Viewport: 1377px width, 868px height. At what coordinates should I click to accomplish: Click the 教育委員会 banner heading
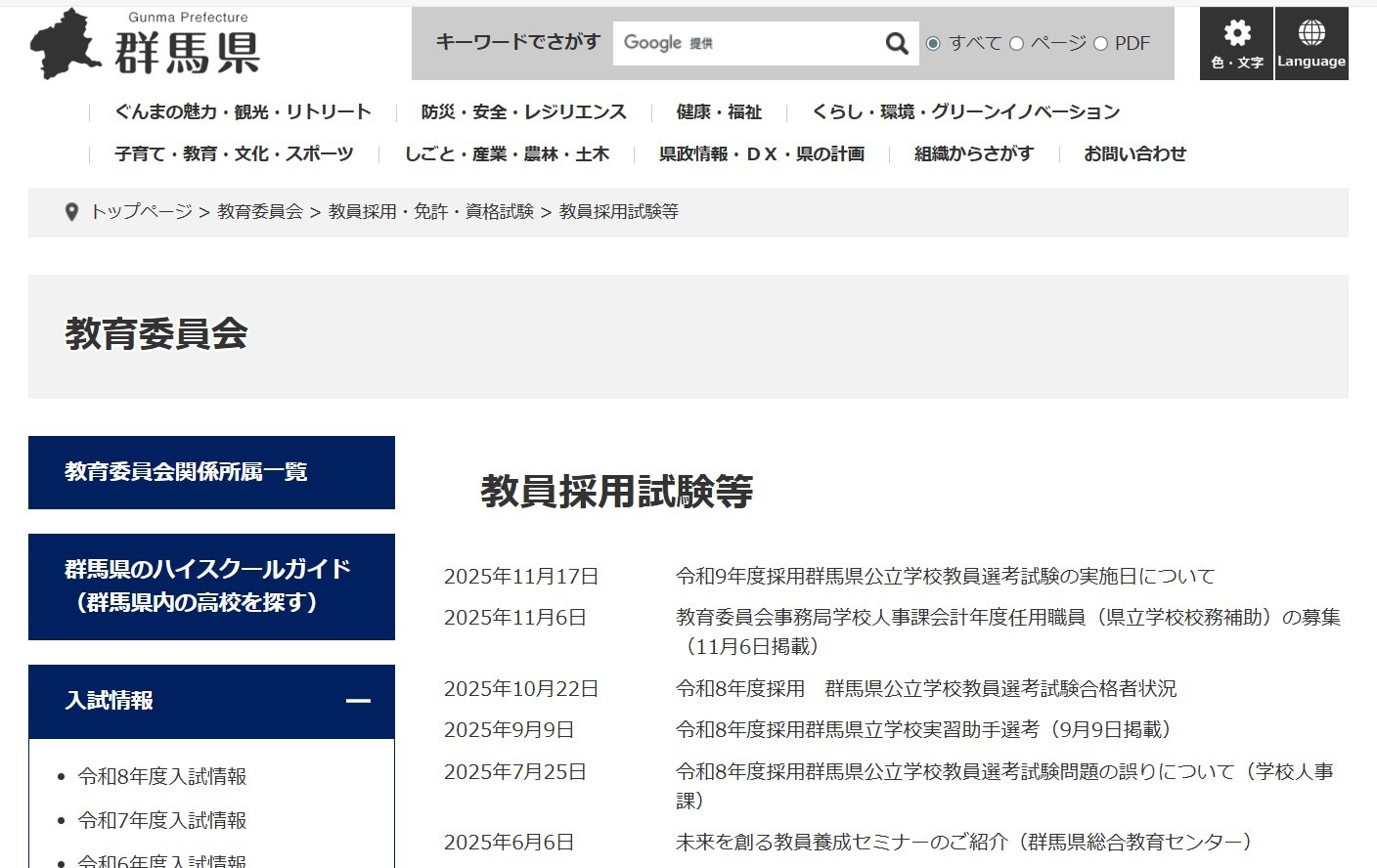pos(156,334)
